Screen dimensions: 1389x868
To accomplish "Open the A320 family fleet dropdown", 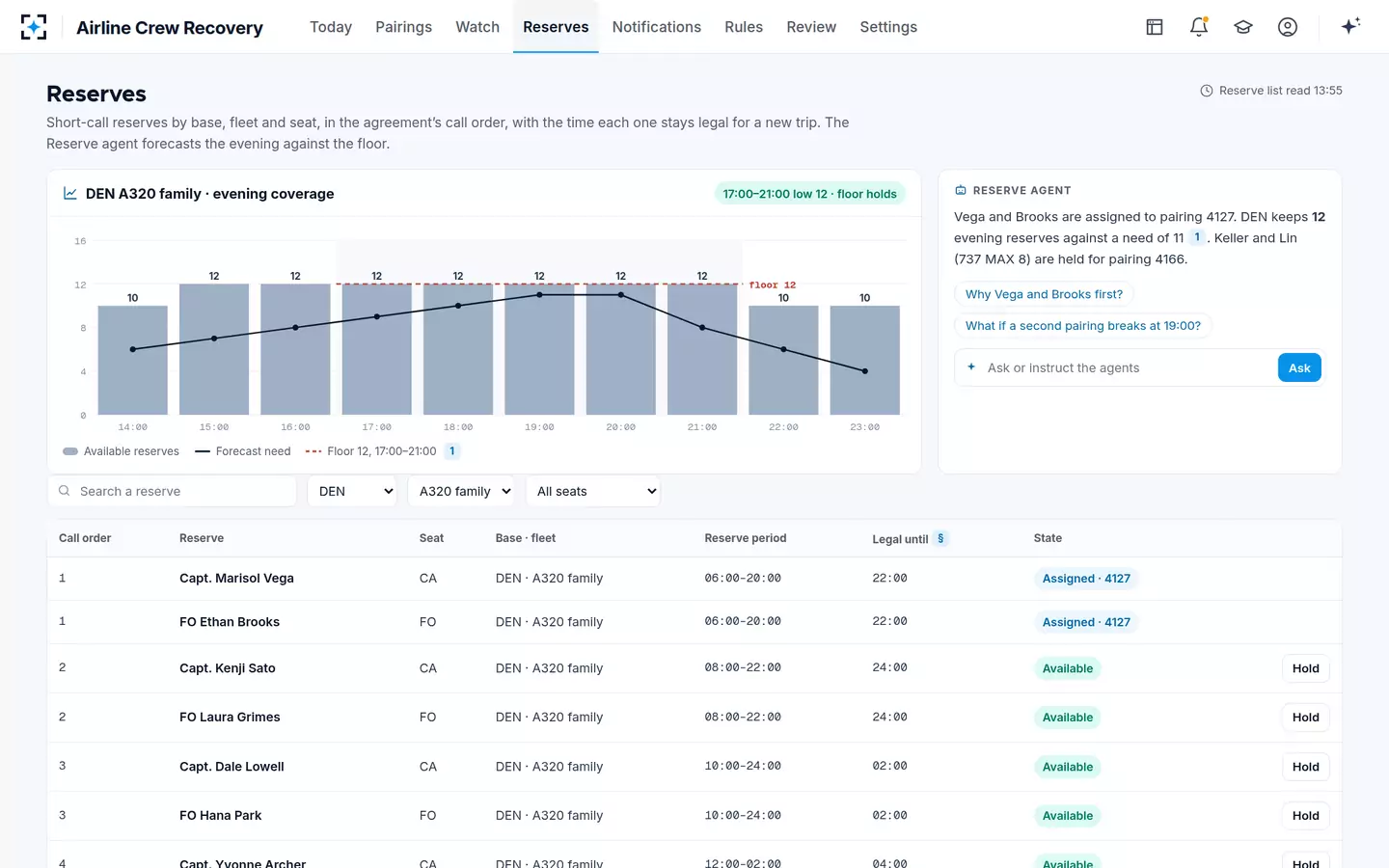I will pyautogui.click(x=462, y=491).
